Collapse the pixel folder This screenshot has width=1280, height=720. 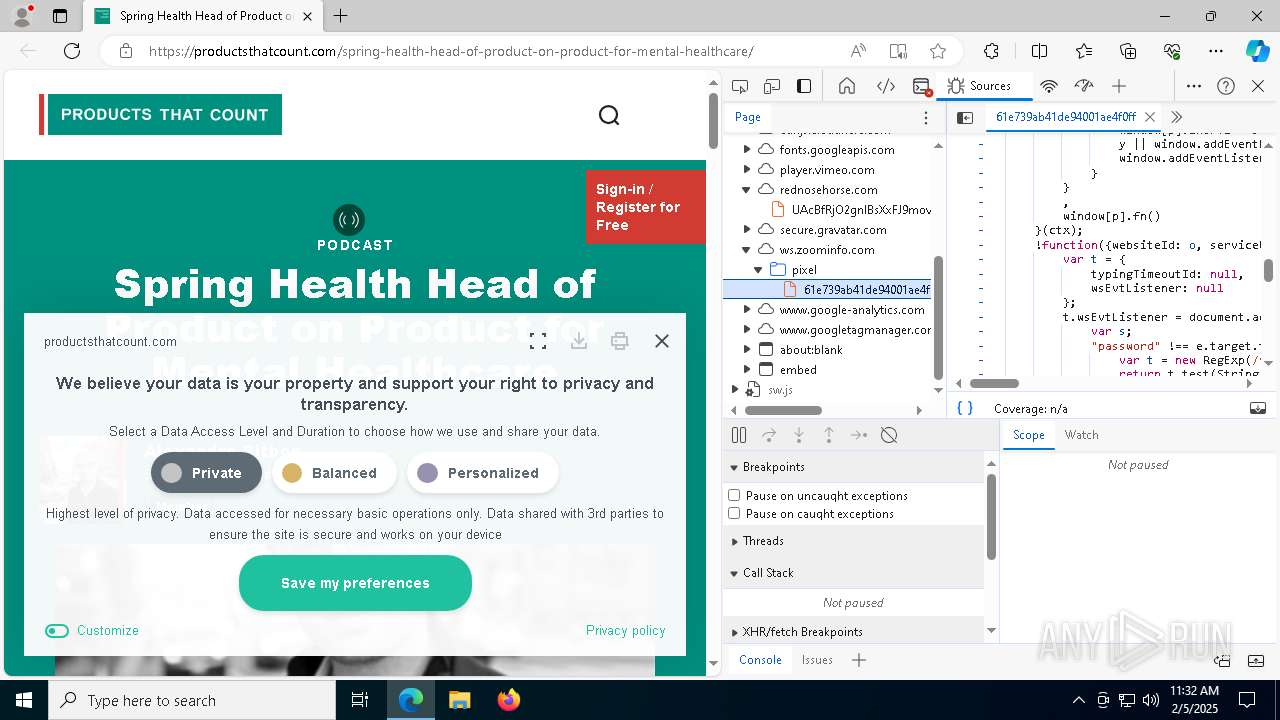[x=759, y=269]
